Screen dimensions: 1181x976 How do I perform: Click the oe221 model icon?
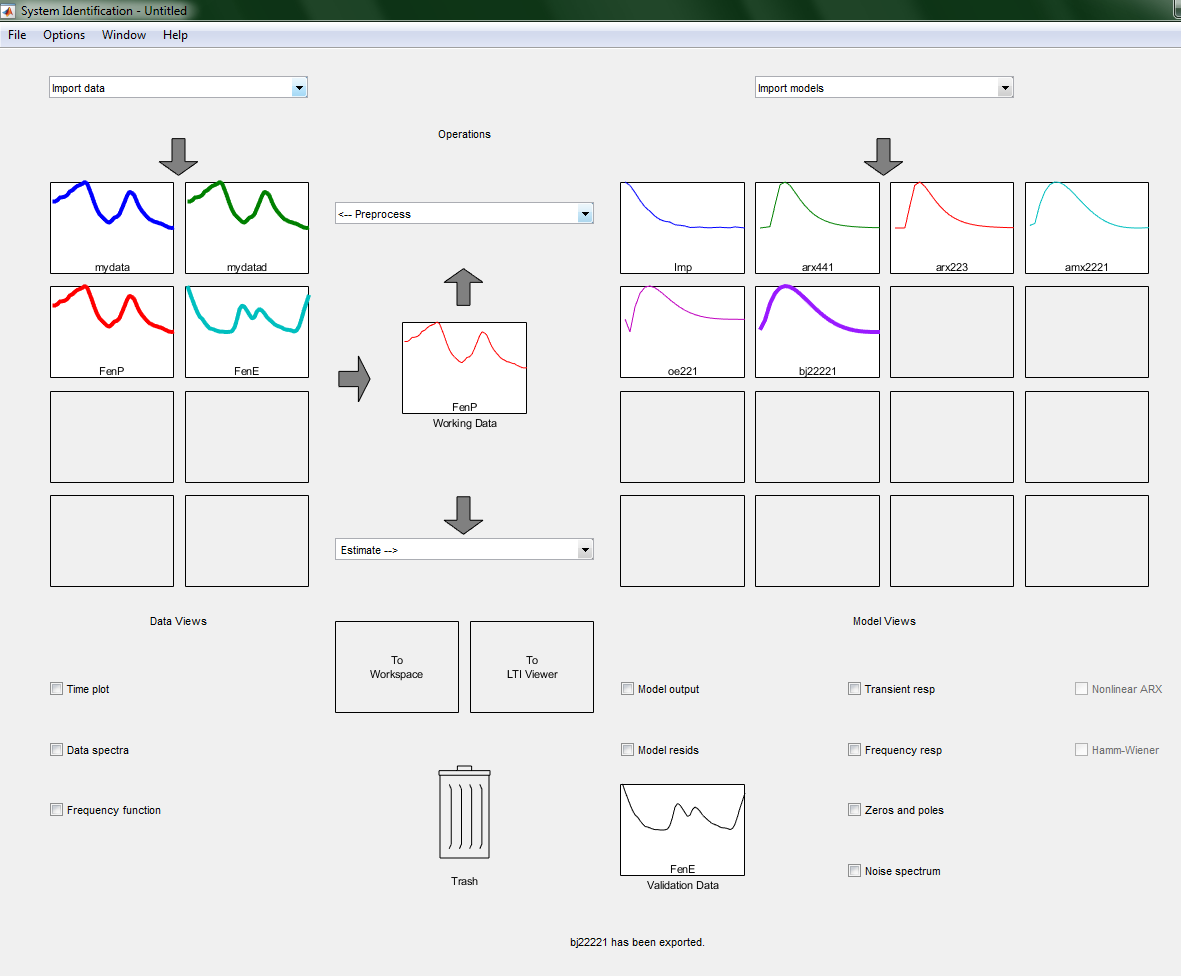[x=682, y=331]
